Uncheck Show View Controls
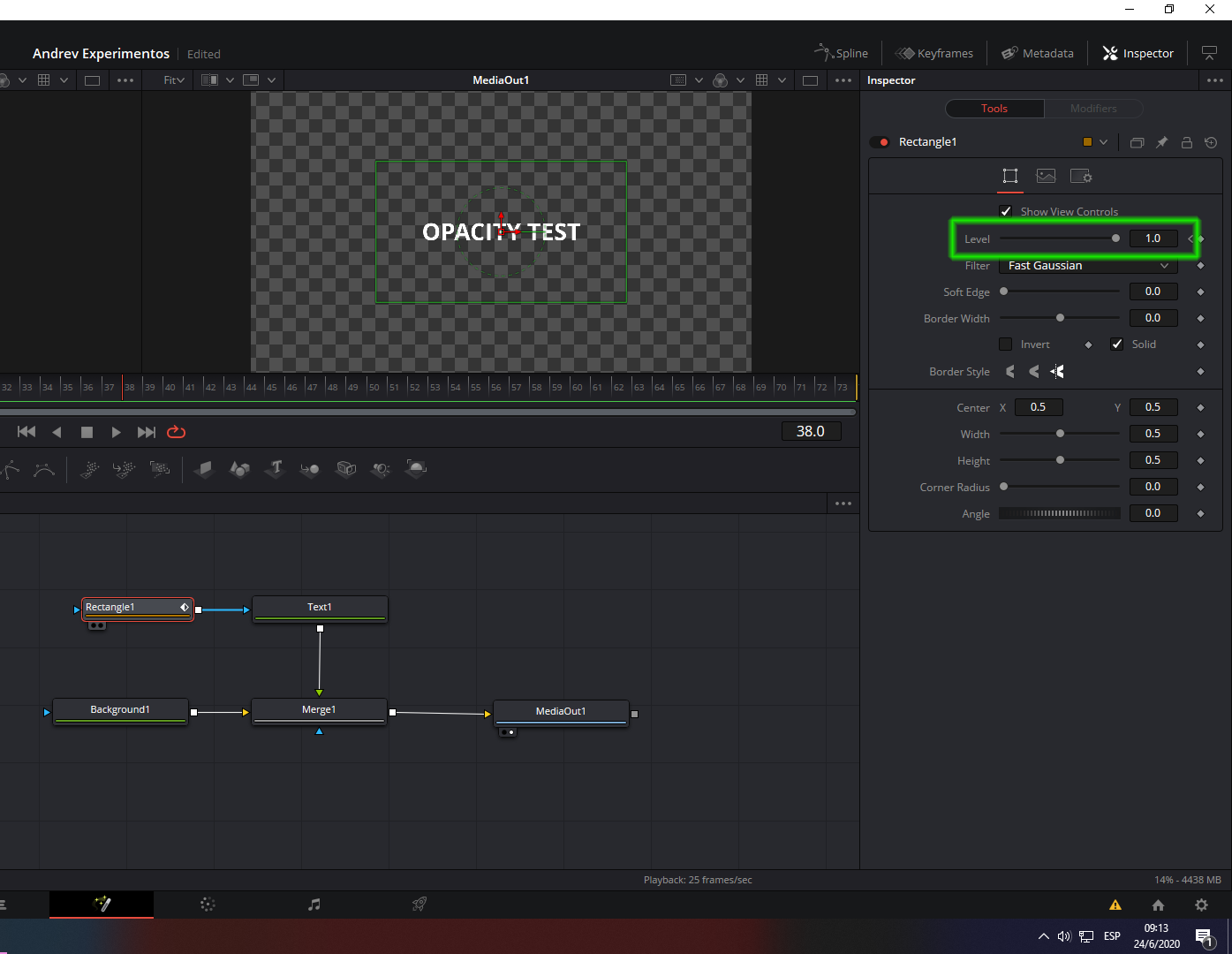Viewport: 1232px width, 954px height. [x=1005, y=211]
